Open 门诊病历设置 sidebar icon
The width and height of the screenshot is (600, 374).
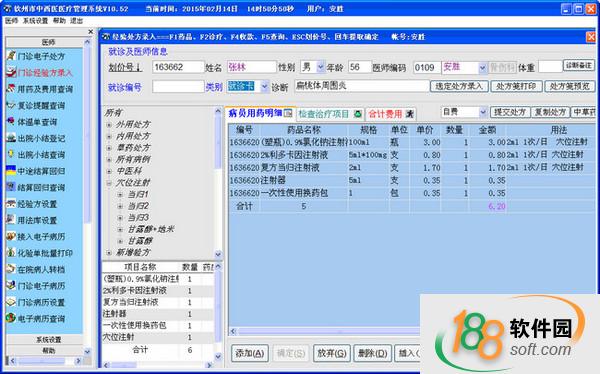pos(11,302)
